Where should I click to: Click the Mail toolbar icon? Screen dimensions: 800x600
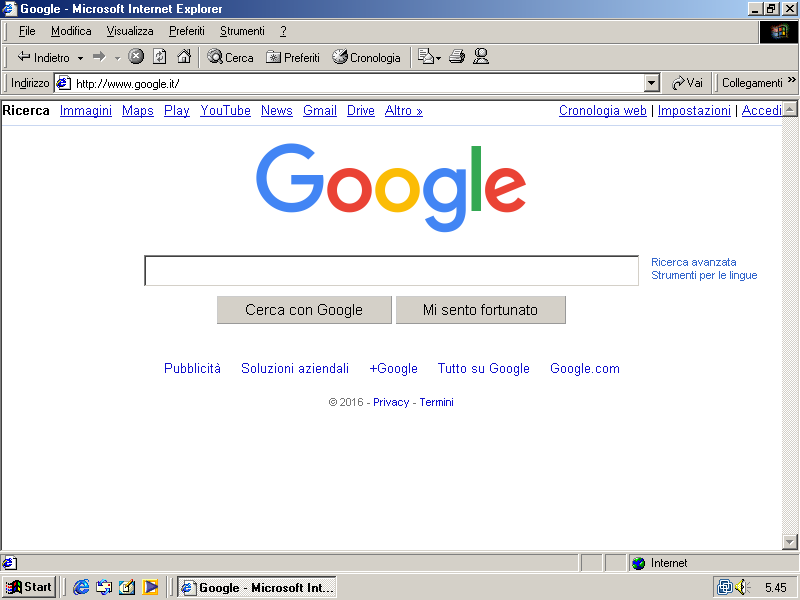click(429, 57)
